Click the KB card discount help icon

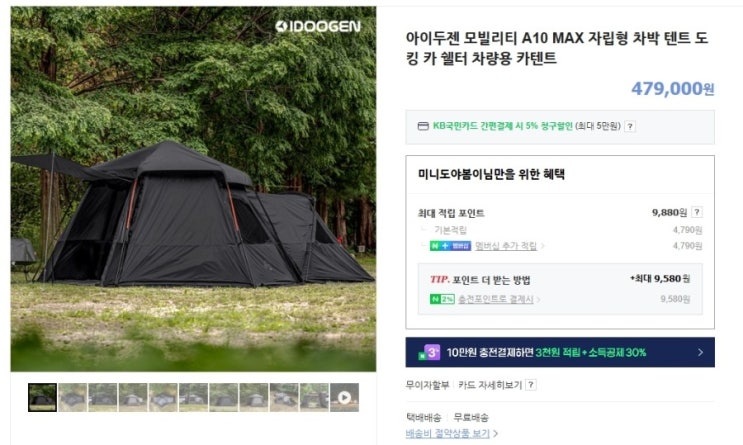(629, 127)
